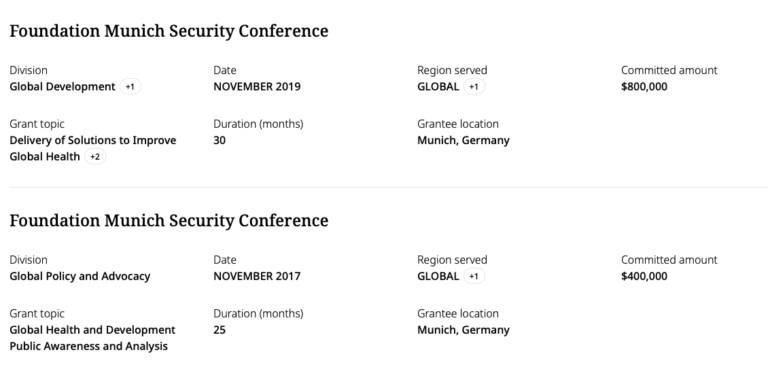Click GLOBAL region in the 2019 grant
This screenshot has width=768, height=367.
point(438,87)
